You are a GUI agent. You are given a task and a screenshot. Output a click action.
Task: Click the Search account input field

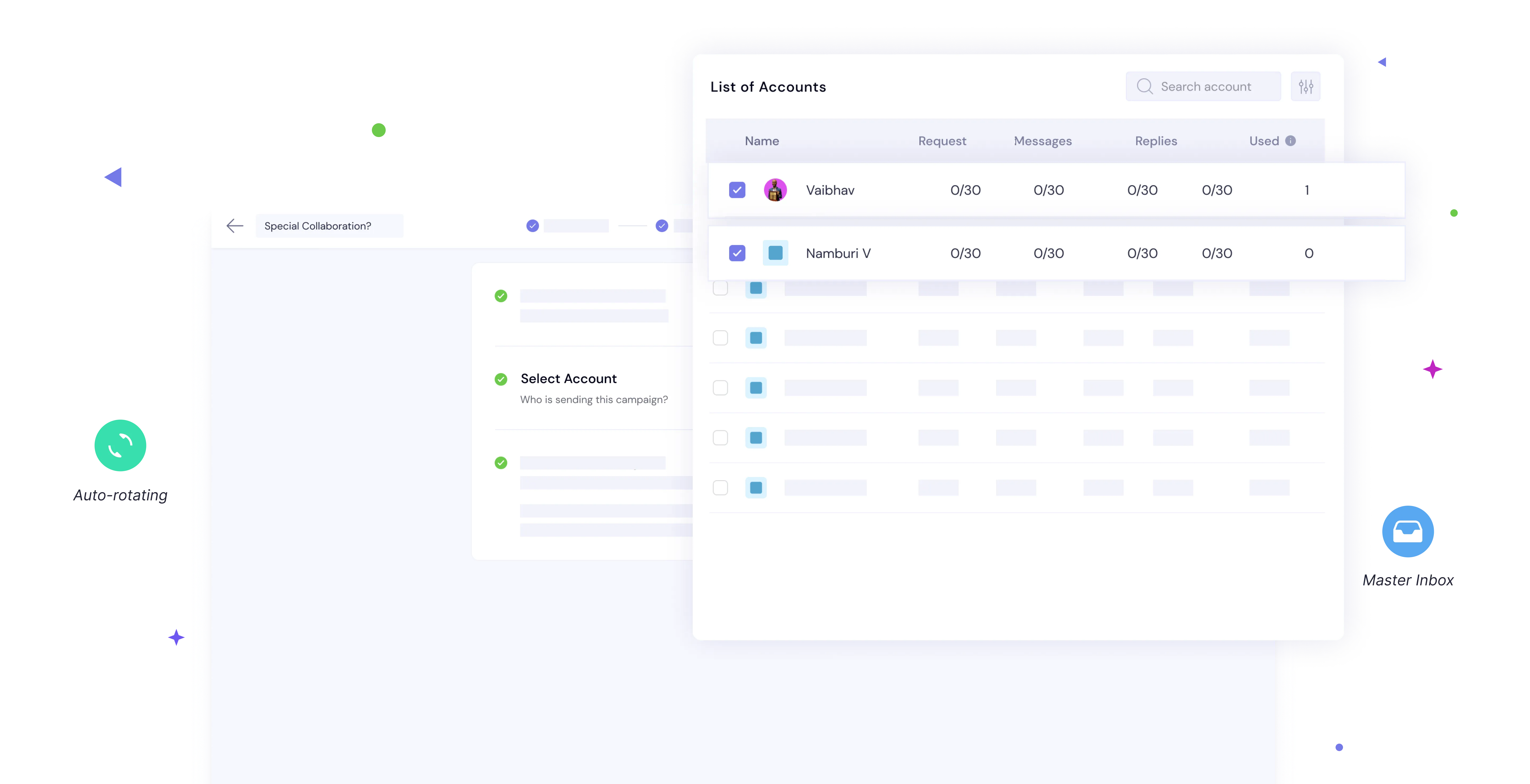(x=1203, y=87)
